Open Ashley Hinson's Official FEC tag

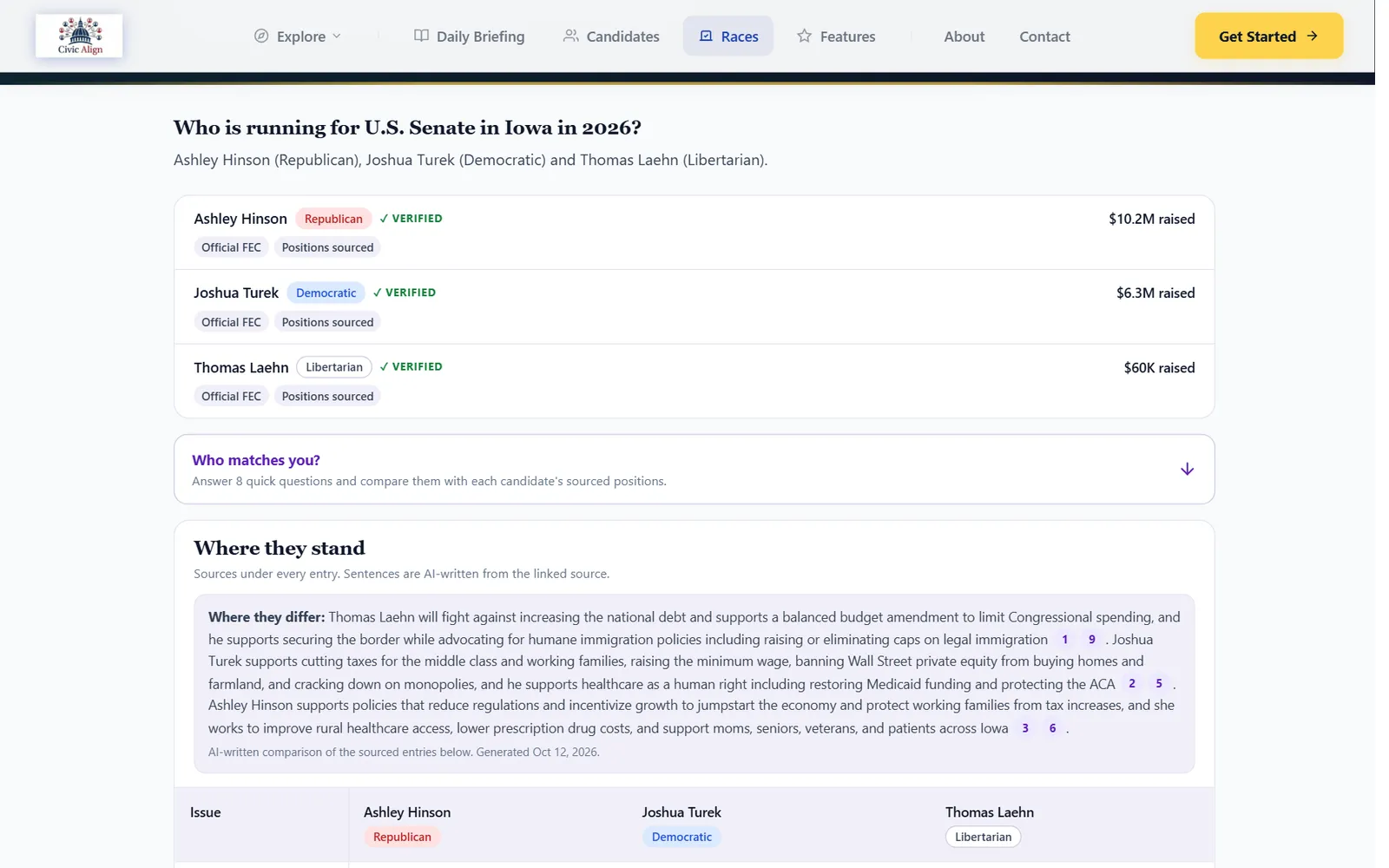231,247
